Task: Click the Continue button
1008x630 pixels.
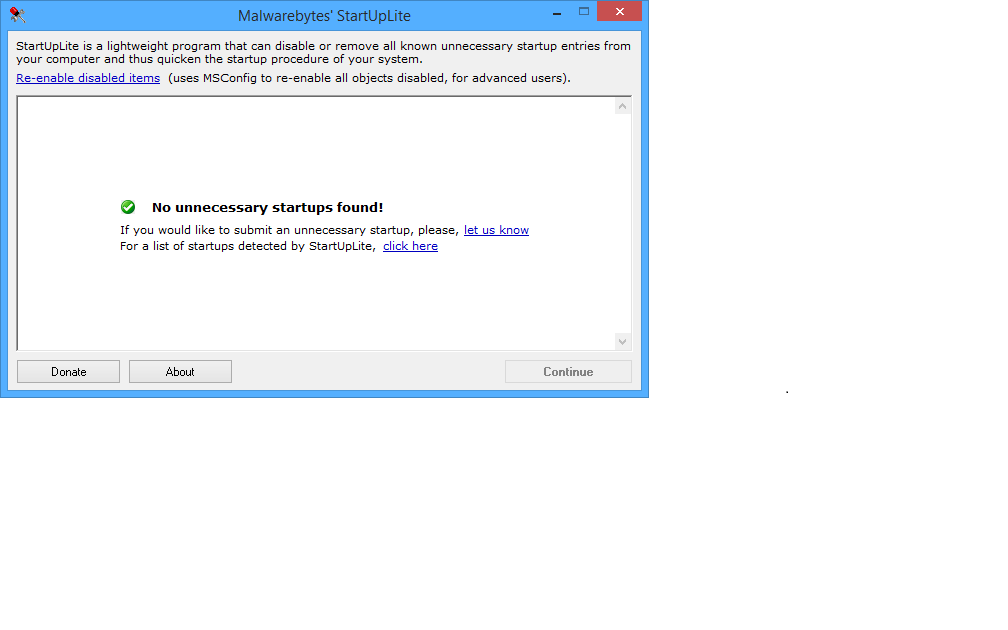Action: point(568,372)
